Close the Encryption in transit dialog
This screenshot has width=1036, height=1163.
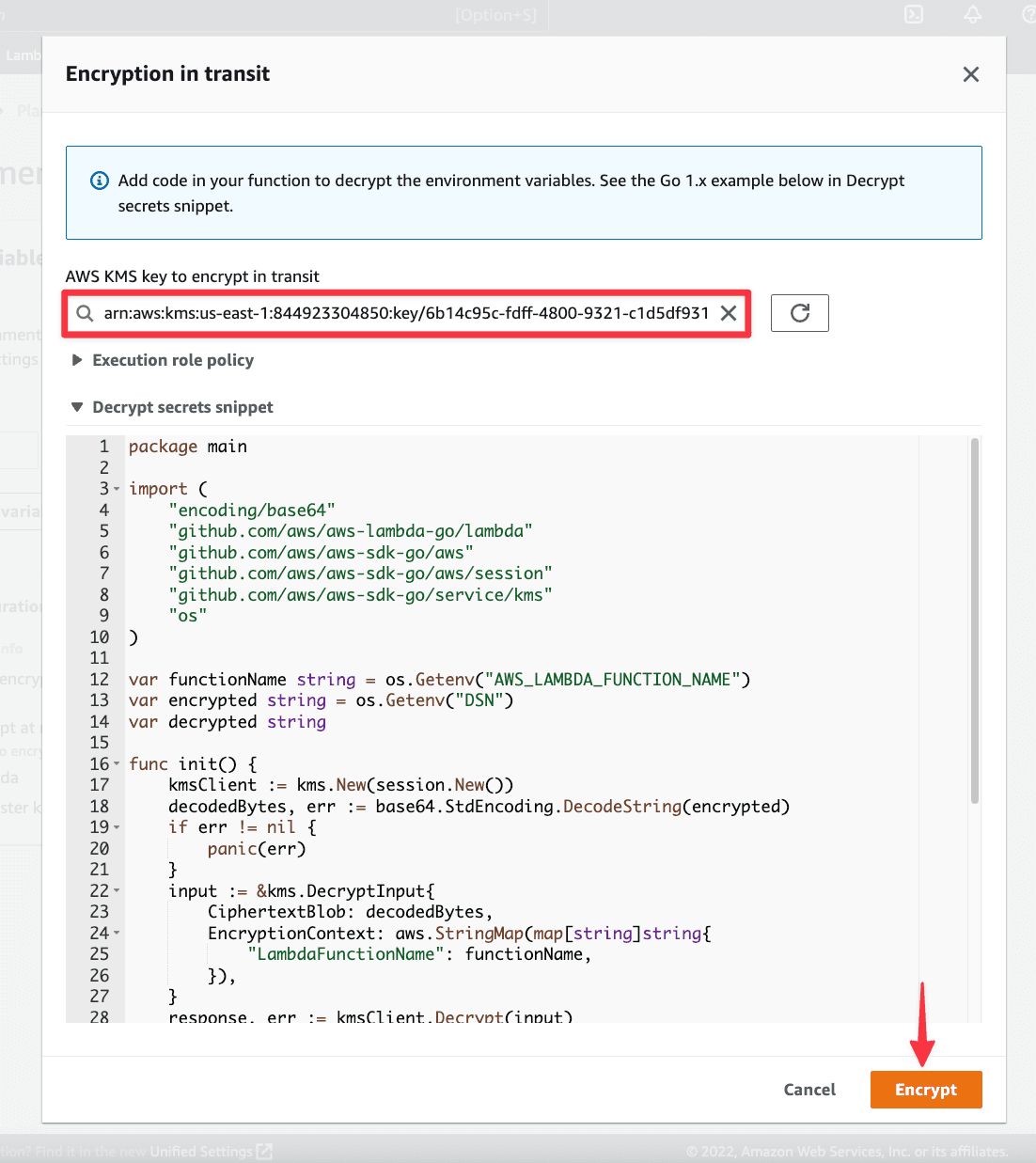tap(971, 74)
